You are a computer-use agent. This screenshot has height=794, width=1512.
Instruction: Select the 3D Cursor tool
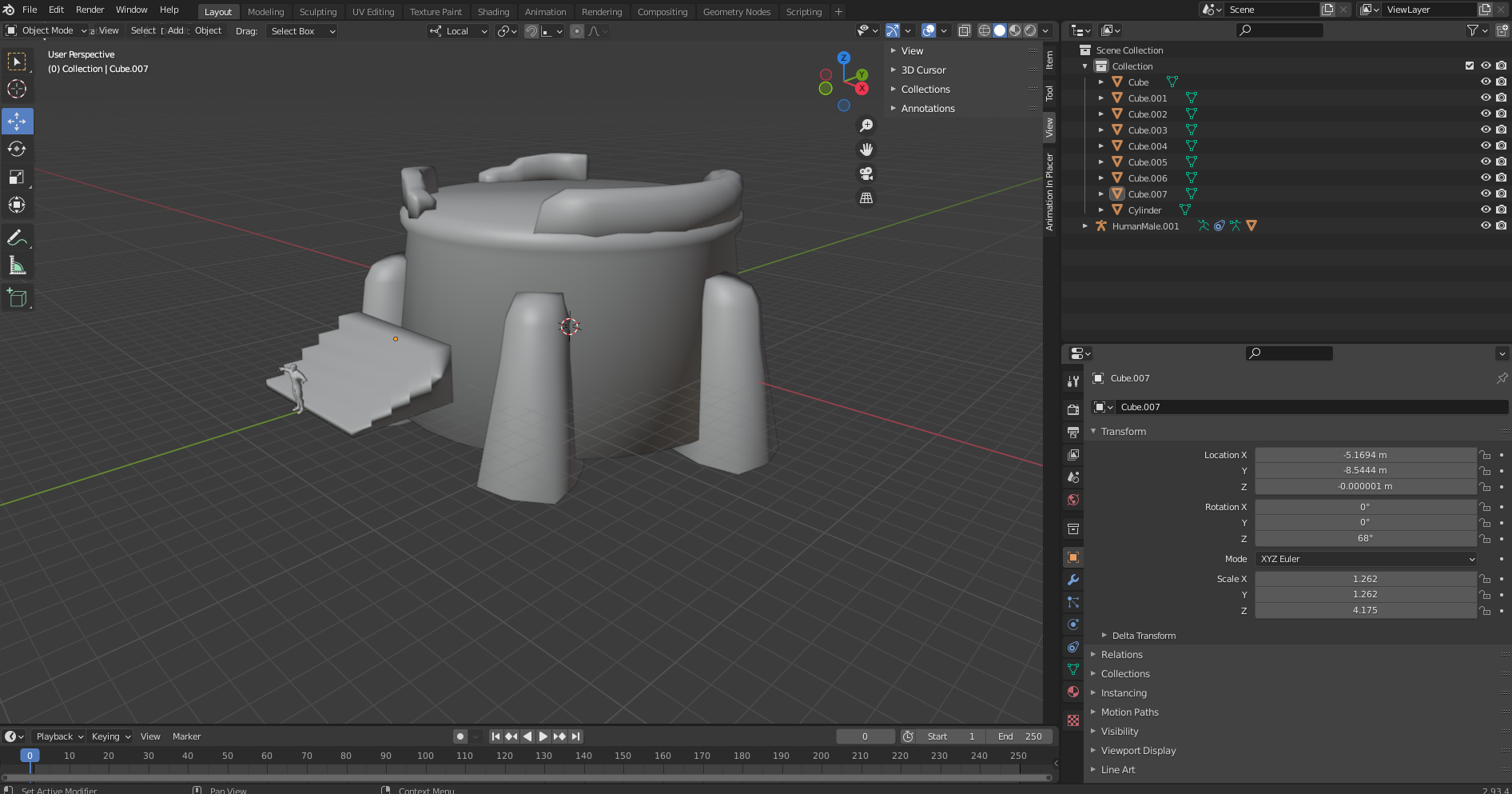[x=17, y=89]
